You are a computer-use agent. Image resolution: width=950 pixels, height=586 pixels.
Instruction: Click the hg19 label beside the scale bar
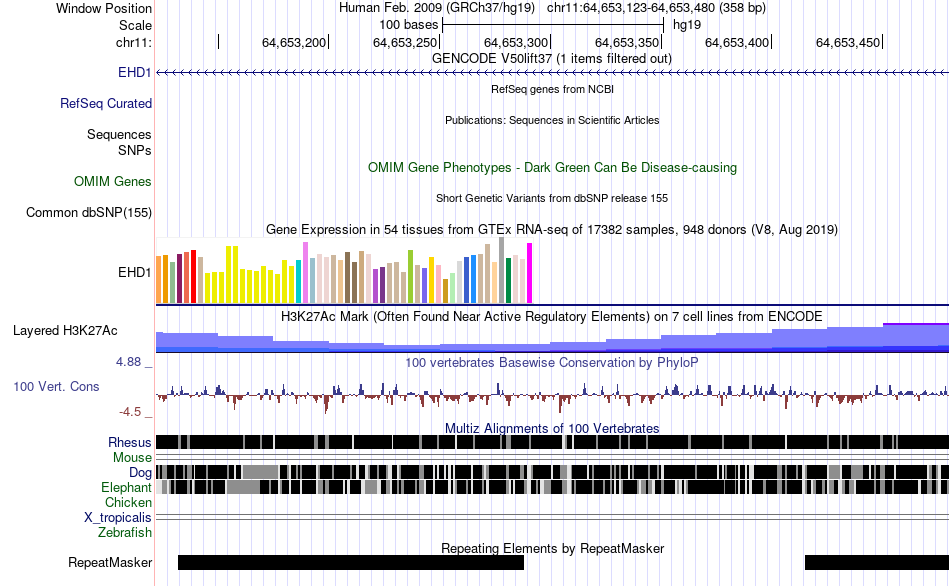click(687, 25)
